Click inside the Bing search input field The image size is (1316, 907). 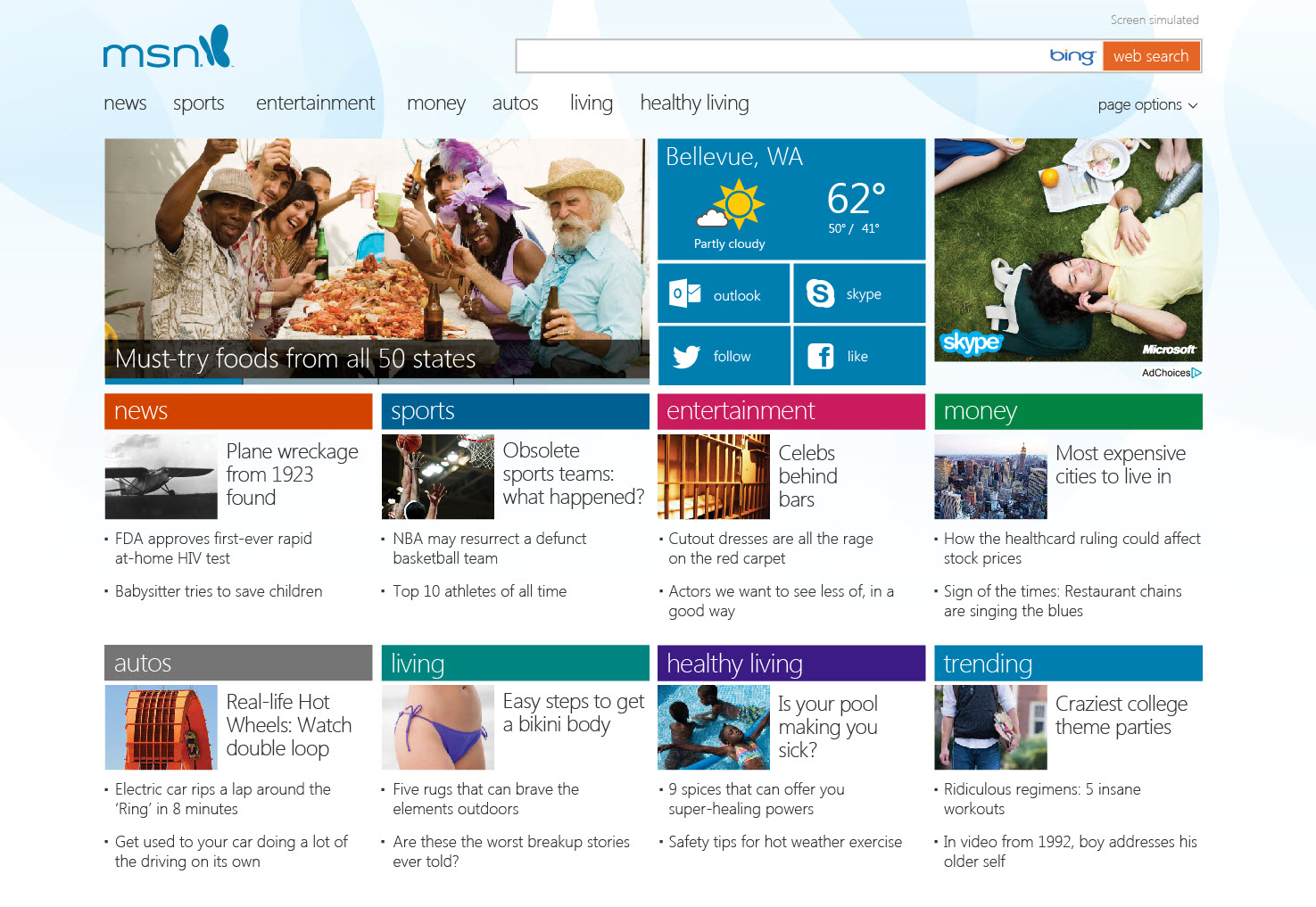pos(782,56)
